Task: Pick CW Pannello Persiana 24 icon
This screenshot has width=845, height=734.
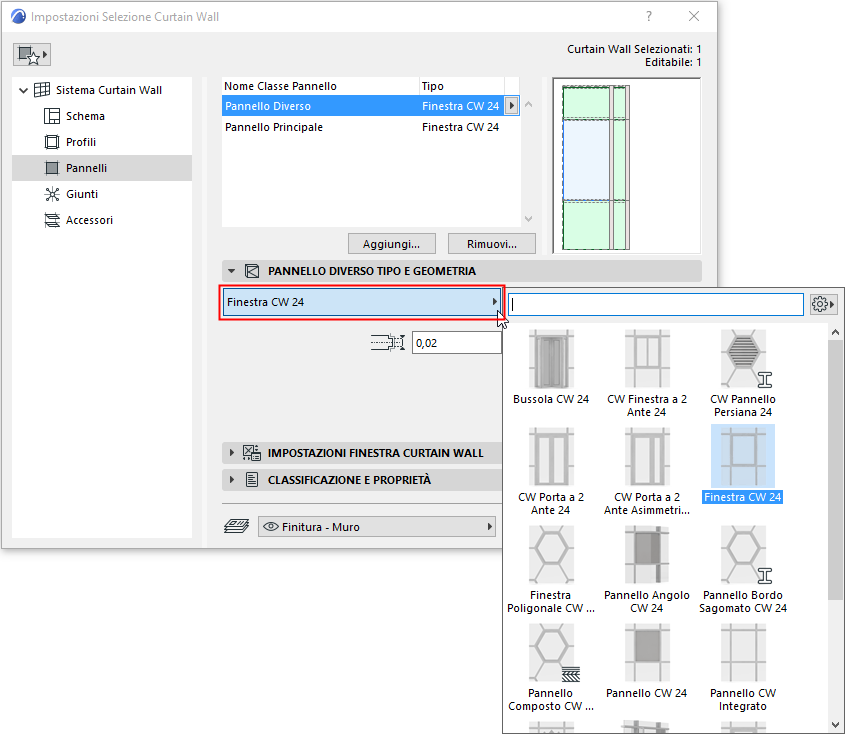Action: 743,359
